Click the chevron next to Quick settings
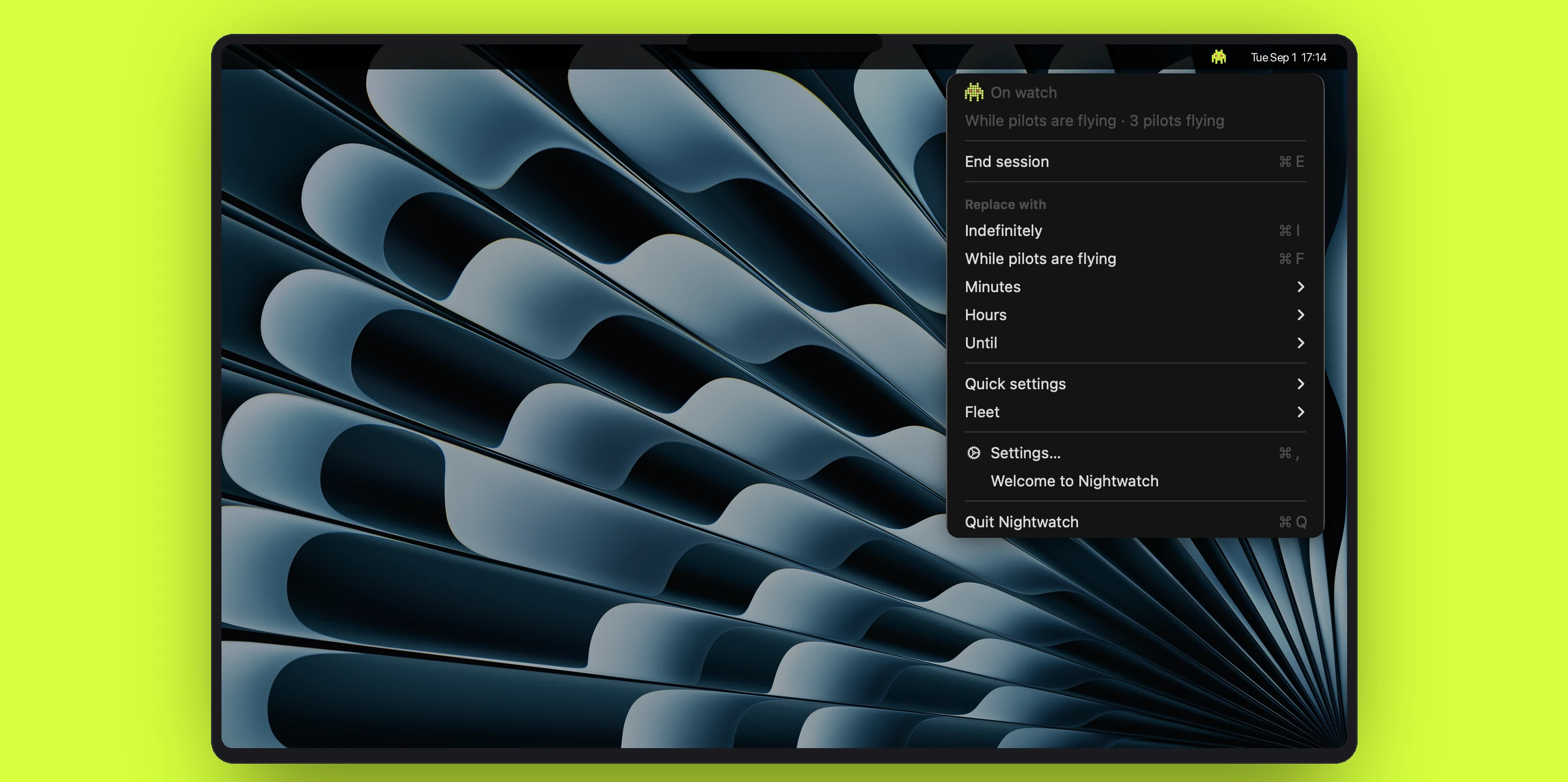This screenshot has width=1568, height=782. coord(1300,384)
